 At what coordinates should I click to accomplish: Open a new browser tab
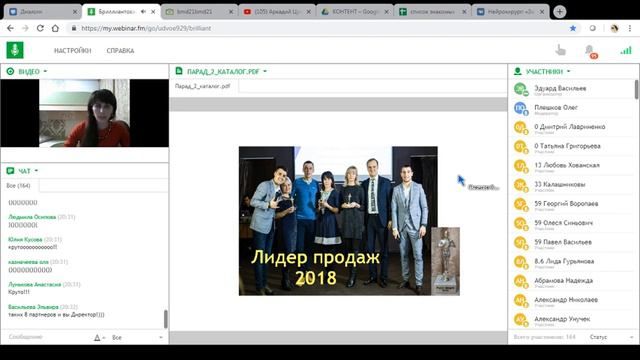point(560,11)
